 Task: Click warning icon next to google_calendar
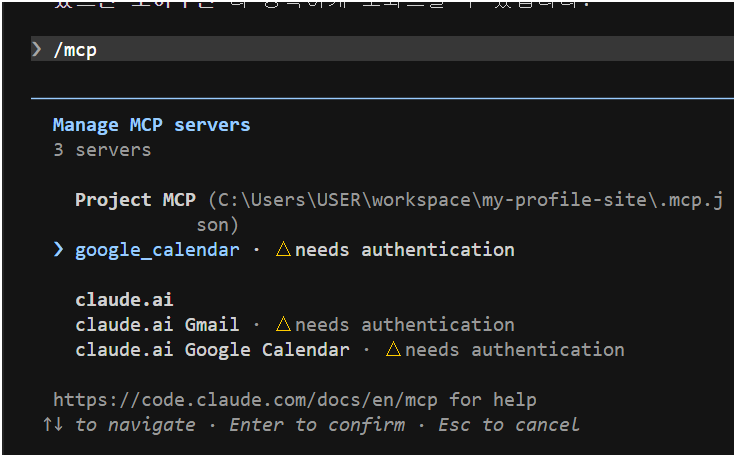pyautogui.click(x=283, y=249)
